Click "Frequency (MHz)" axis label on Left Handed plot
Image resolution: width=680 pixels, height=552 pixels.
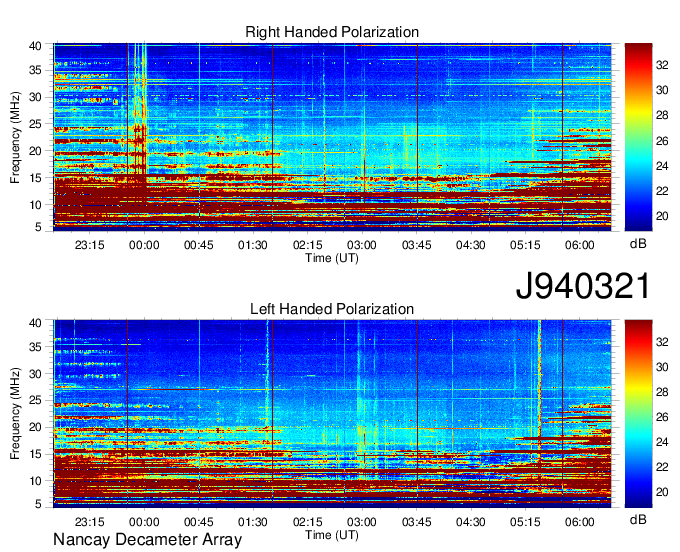[x=15, y=414]
